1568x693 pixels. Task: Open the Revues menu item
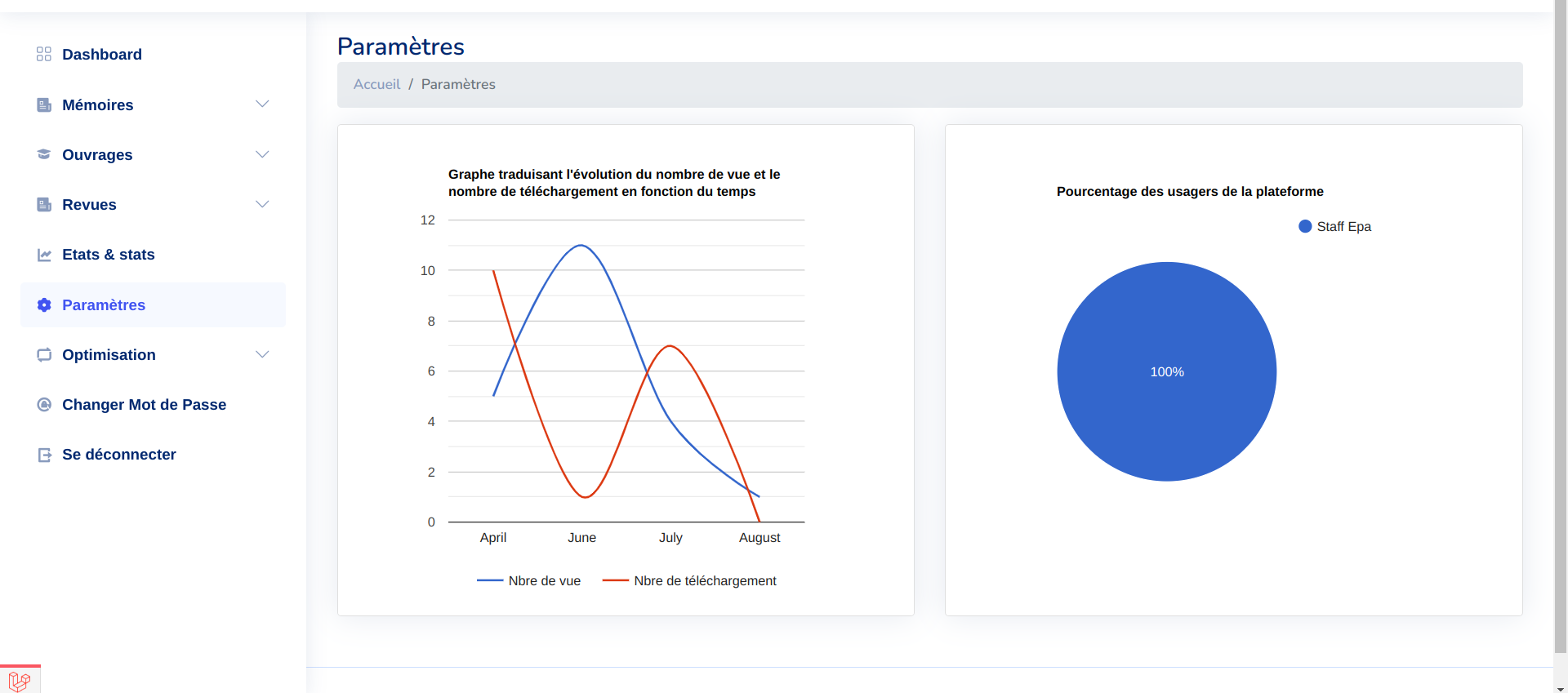click(153, 204)
